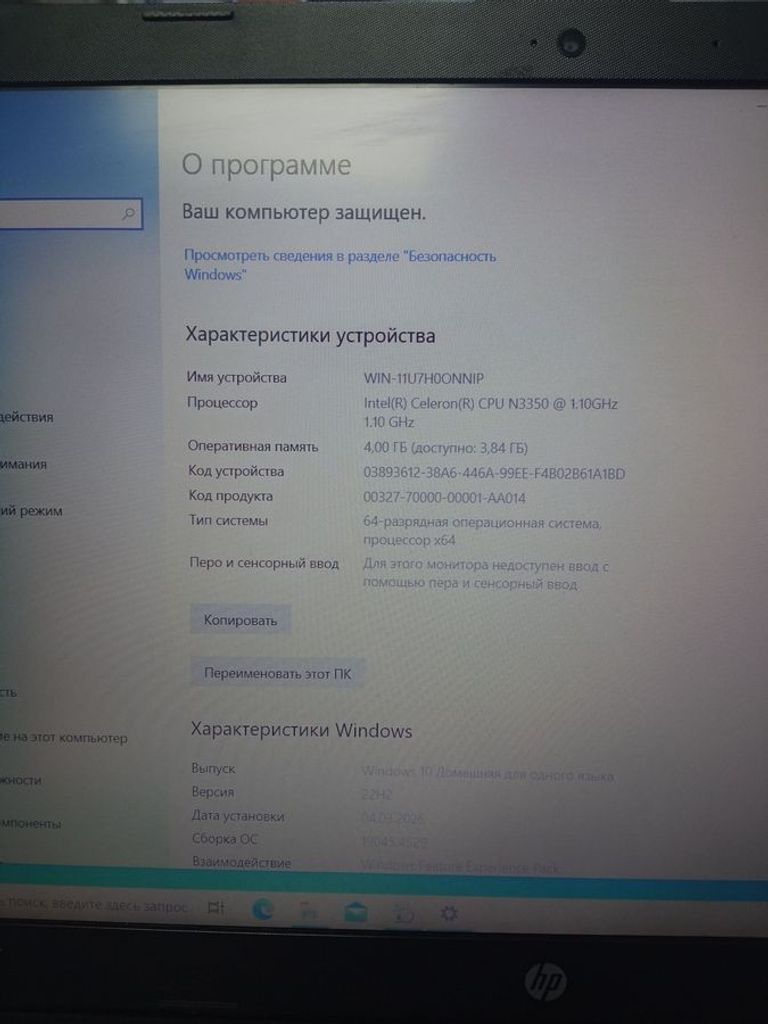This screenshot has width=768, height=1024.
Task: Click the Settings gear icon on taskbar
Action: coord(449,913)
